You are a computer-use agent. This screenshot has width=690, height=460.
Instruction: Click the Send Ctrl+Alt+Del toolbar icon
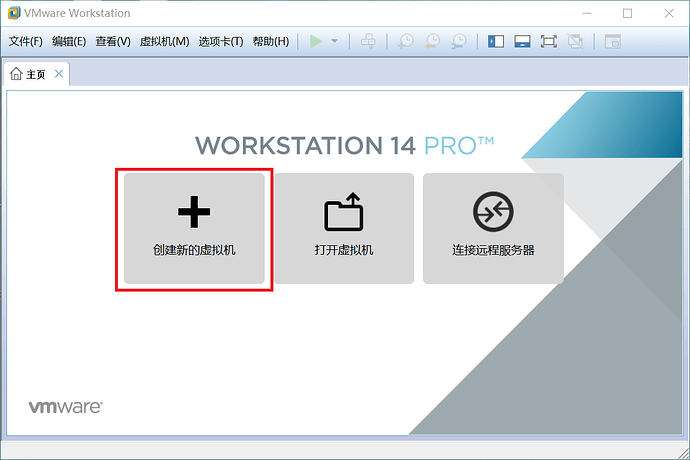(x=368, y=41)
